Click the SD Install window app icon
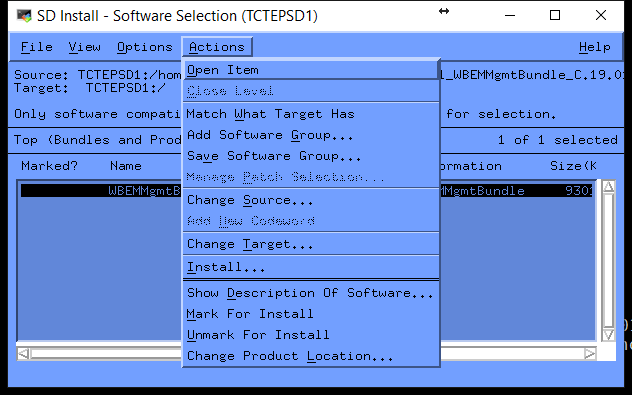Viewport: 632px width, 395px height. pyautogui.click(x=24, y=16)
